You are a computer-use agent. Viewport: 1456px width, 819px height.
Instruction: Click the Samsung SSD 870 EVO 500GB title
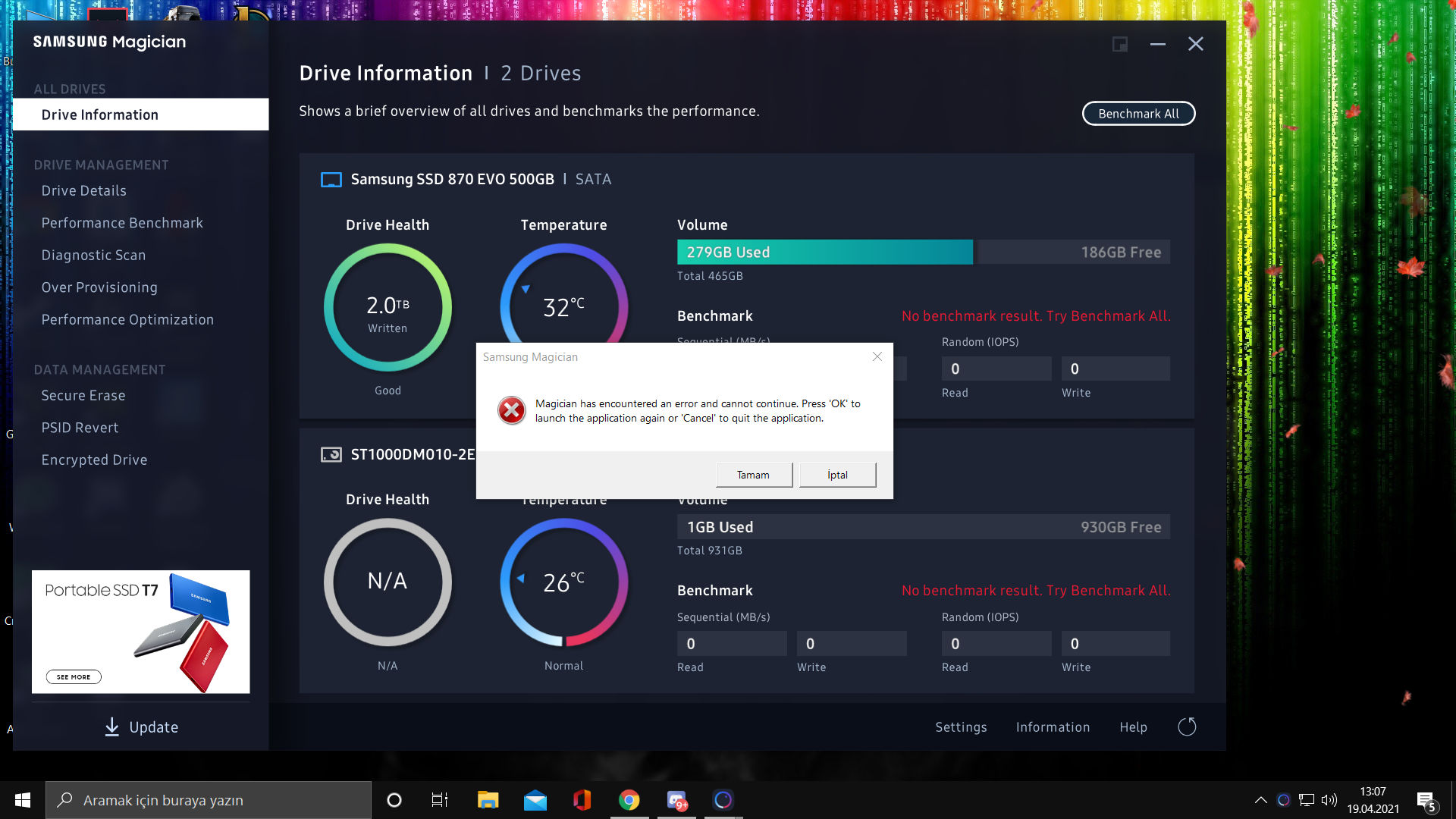453,180
